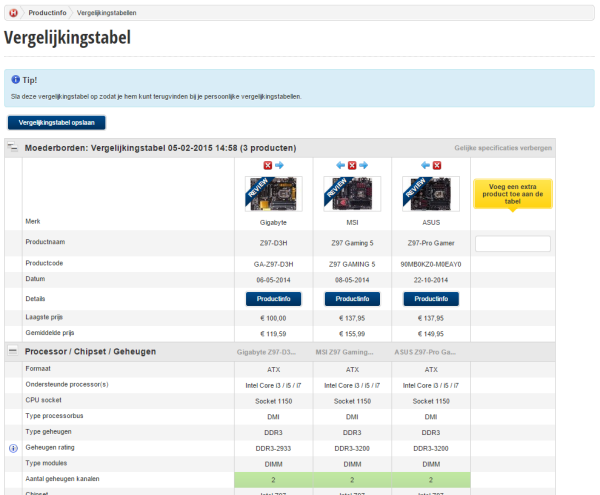Screen dimensions: 600x495
Task: Click the '€ 100,00' lowest price
Action: [274, 318]
